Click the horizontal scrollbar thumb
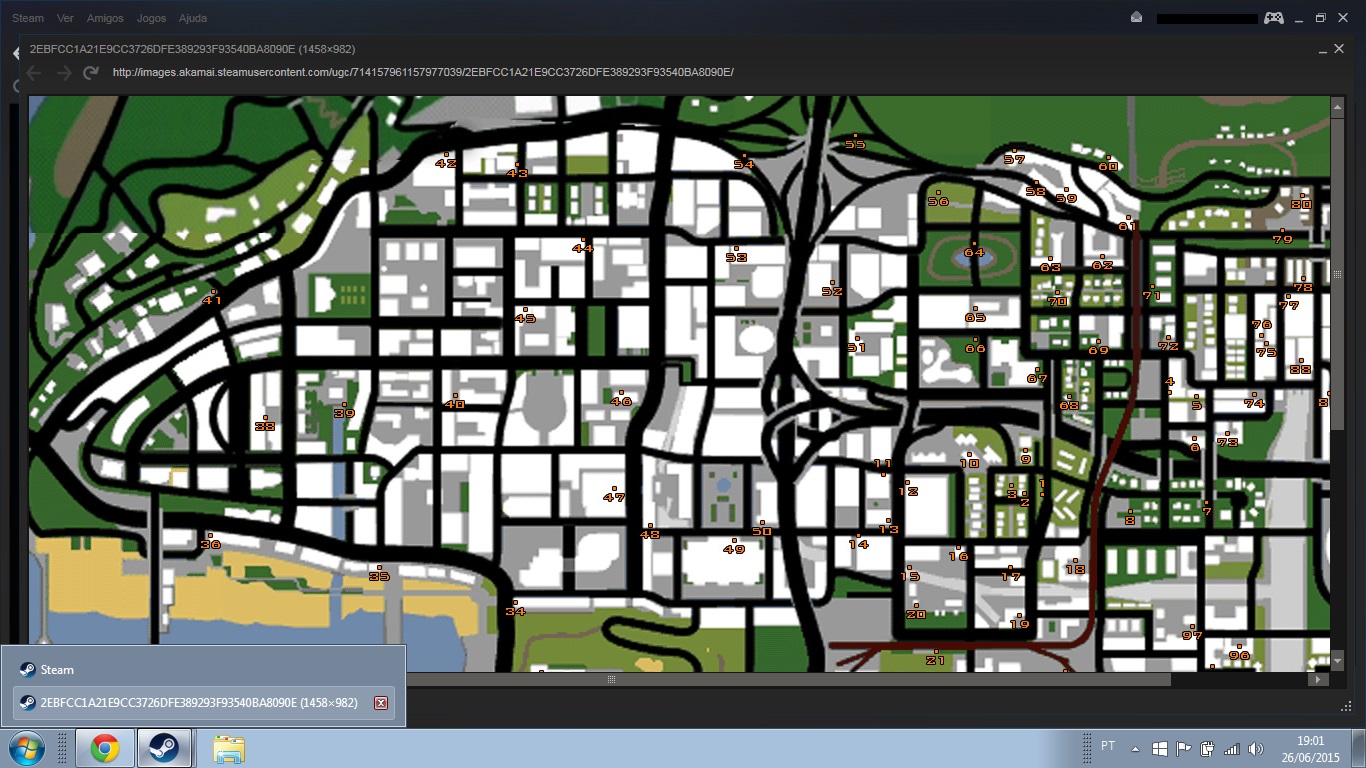The height and width of the screenshot is (768, 1366). click(x=612, y=679)
